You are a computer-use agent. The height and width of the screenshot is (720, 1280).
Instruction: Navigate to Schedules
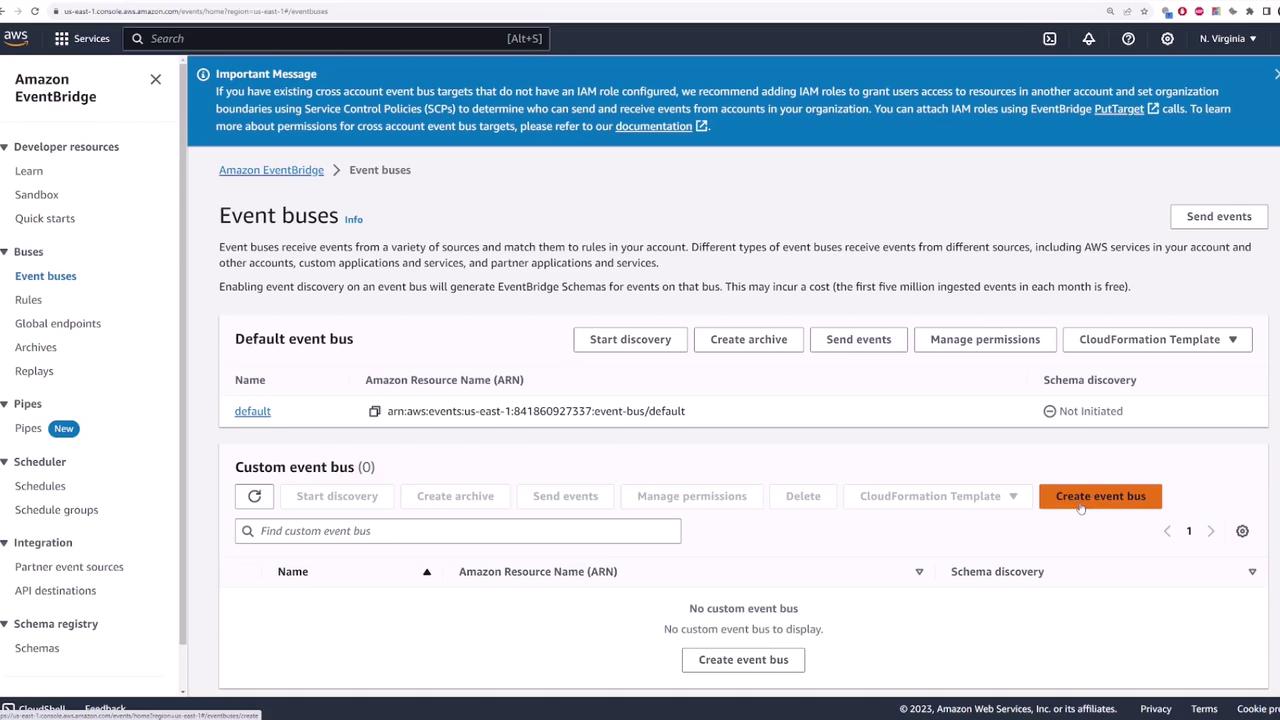click(x=40, y=486)
